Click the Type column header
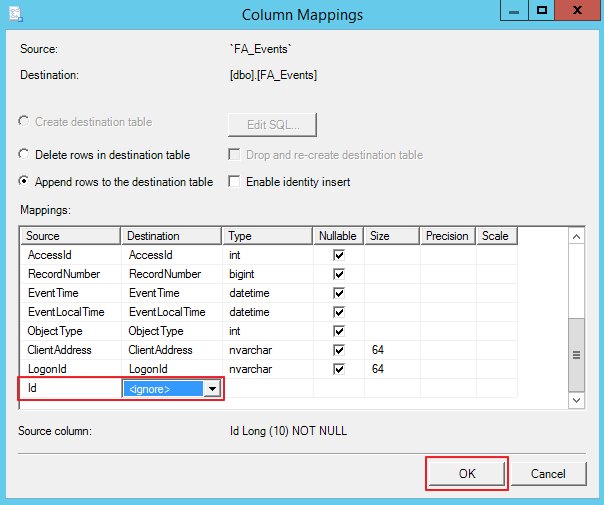604x505 pixels. (x=266, y=236)
